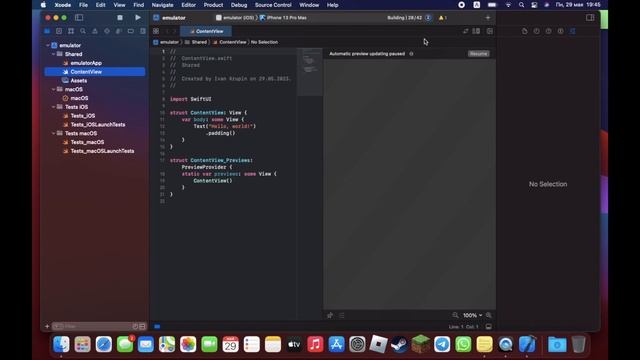The height and width of the screenshot is (360, 640).
Task: Click the code review arrows icon
Action: (x=465, y=31)
